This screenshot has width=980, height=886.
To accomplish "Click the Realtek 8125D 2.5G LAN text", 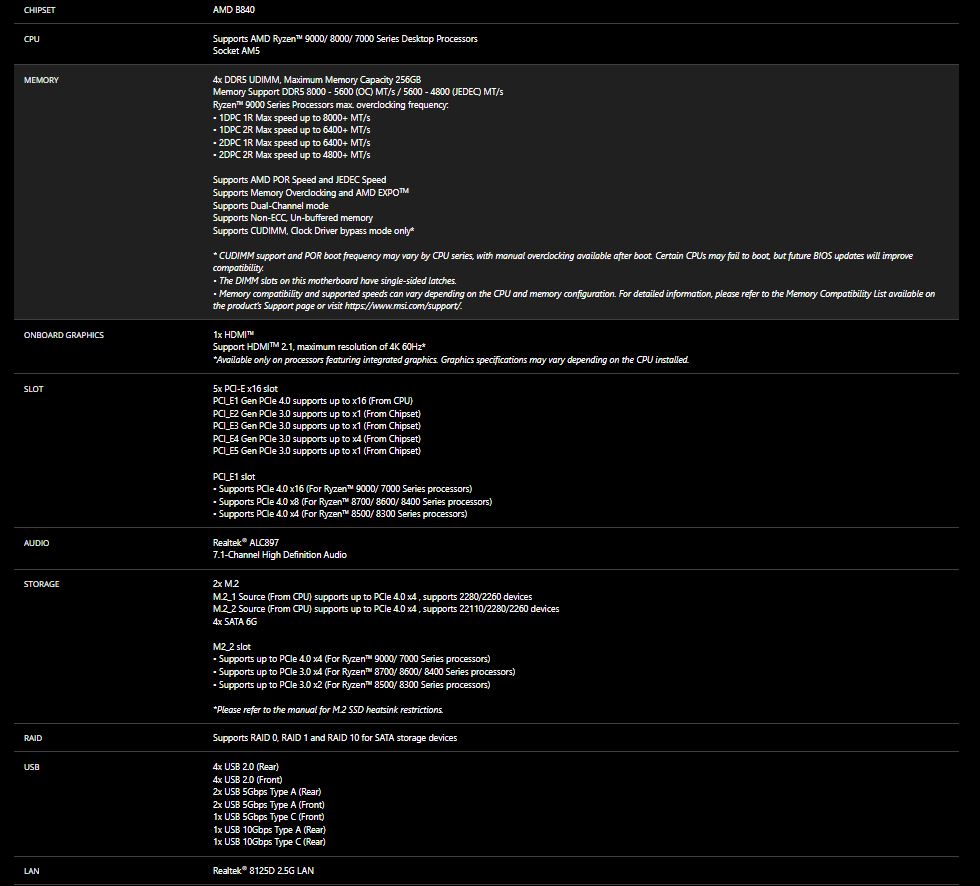I will [263, 871].
